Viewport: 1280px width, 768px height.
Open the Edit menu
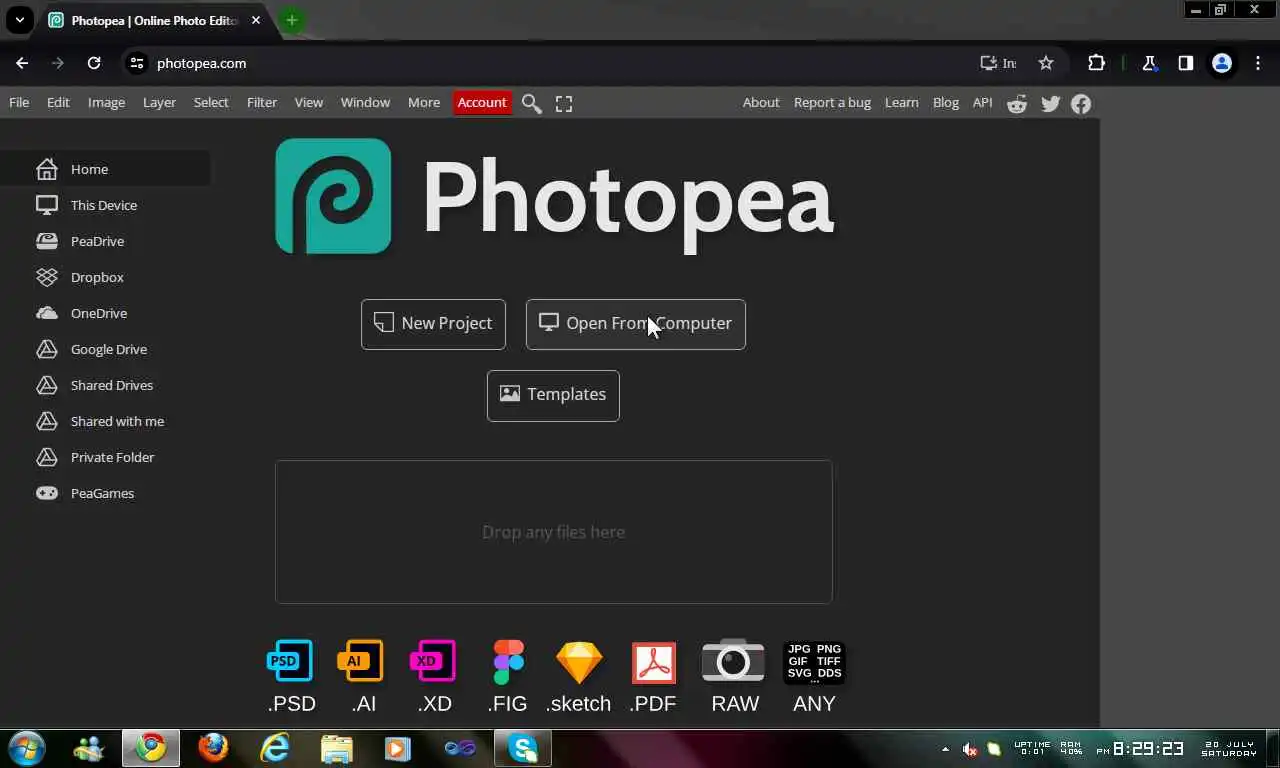pyautogui.click(x=58, y=102)
